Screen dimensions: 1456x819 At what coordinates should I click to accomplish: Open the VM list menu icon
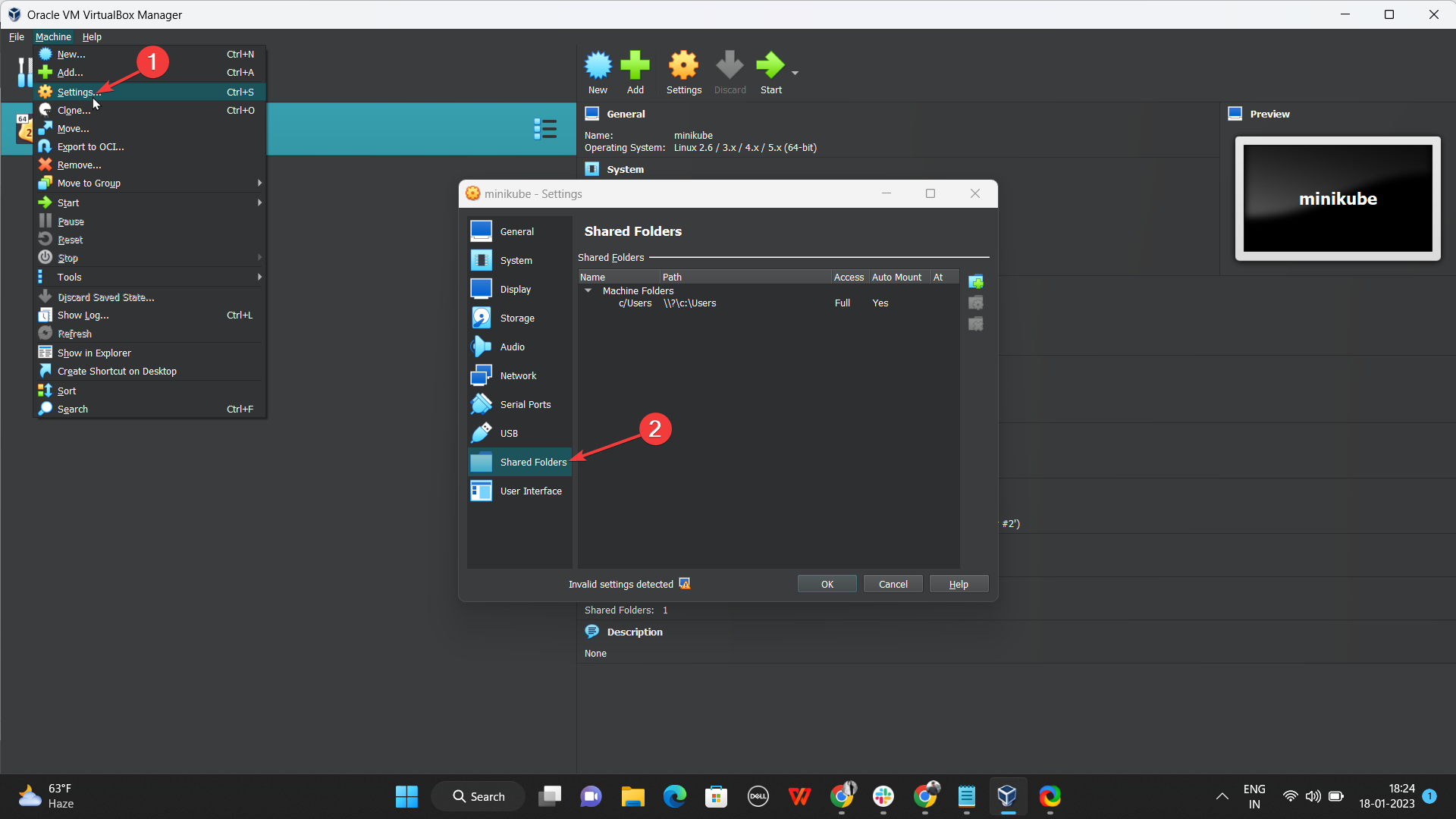point(545,129)
